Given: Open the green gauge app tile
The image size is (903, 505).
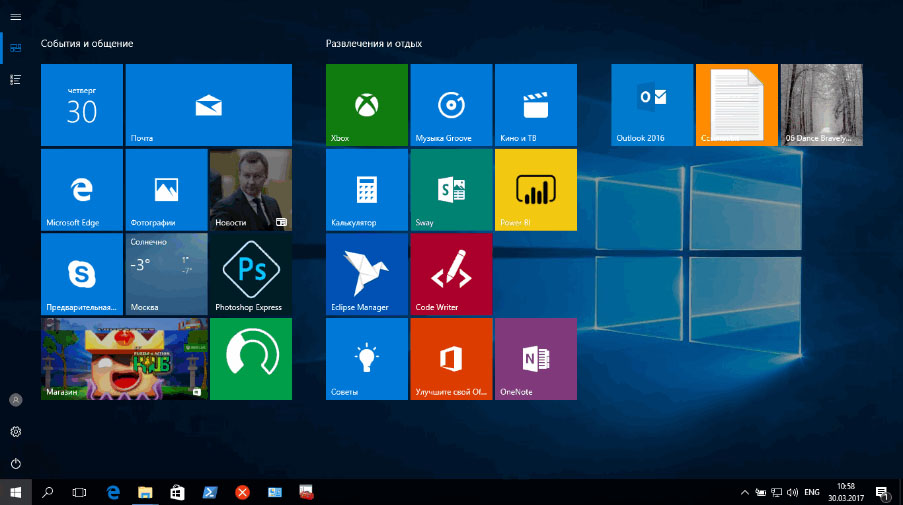Looking at the screenshot, I should click(x=251, y=359).
